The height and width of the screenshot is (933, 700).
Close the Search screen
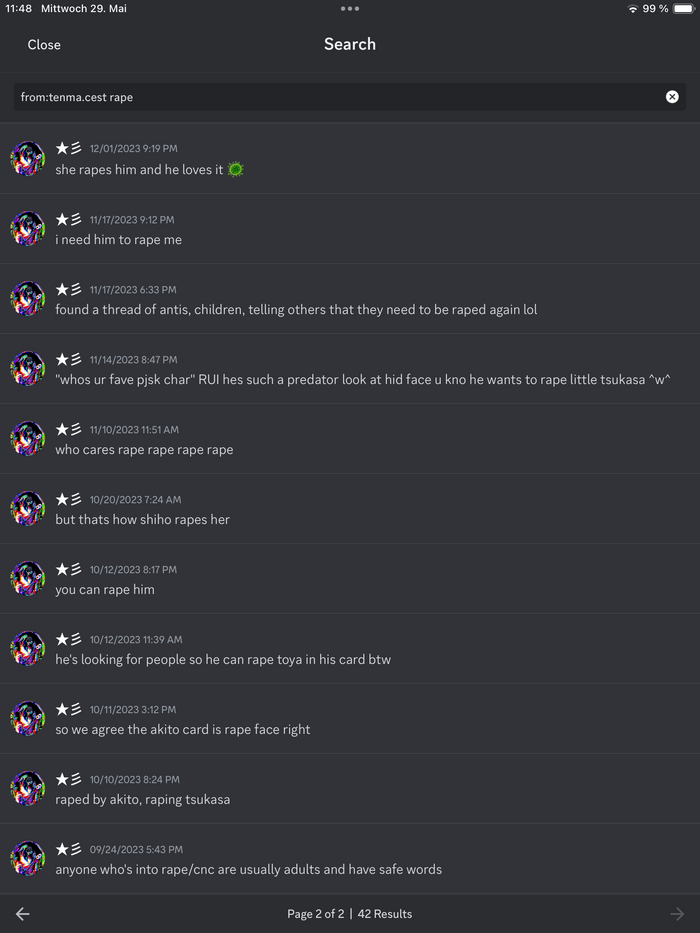[44, 45]
